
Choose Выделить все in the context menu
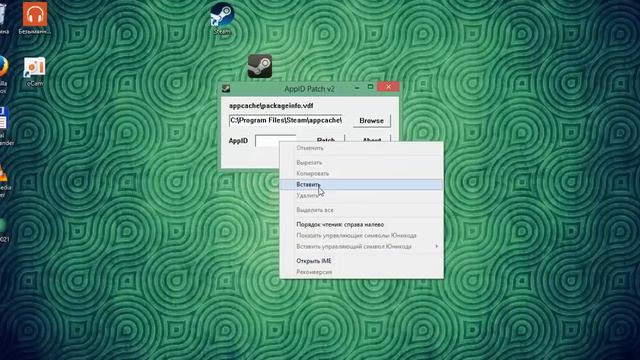(361, 210)
